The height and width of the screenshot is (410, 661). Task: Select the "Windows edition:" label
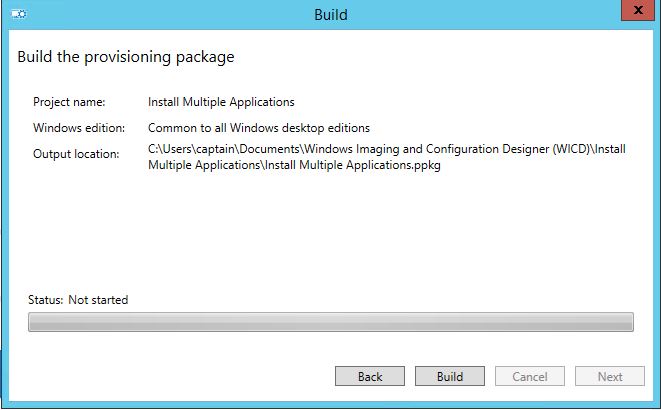click(79, 128)
